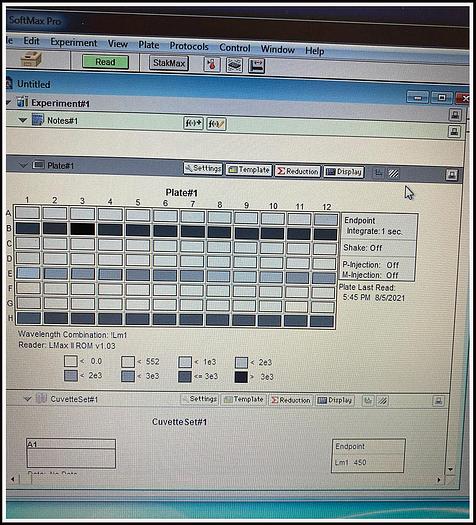Click the vertical scrollbar down arrow
This screenshot has height=525, width=476.
click(450, 469)
